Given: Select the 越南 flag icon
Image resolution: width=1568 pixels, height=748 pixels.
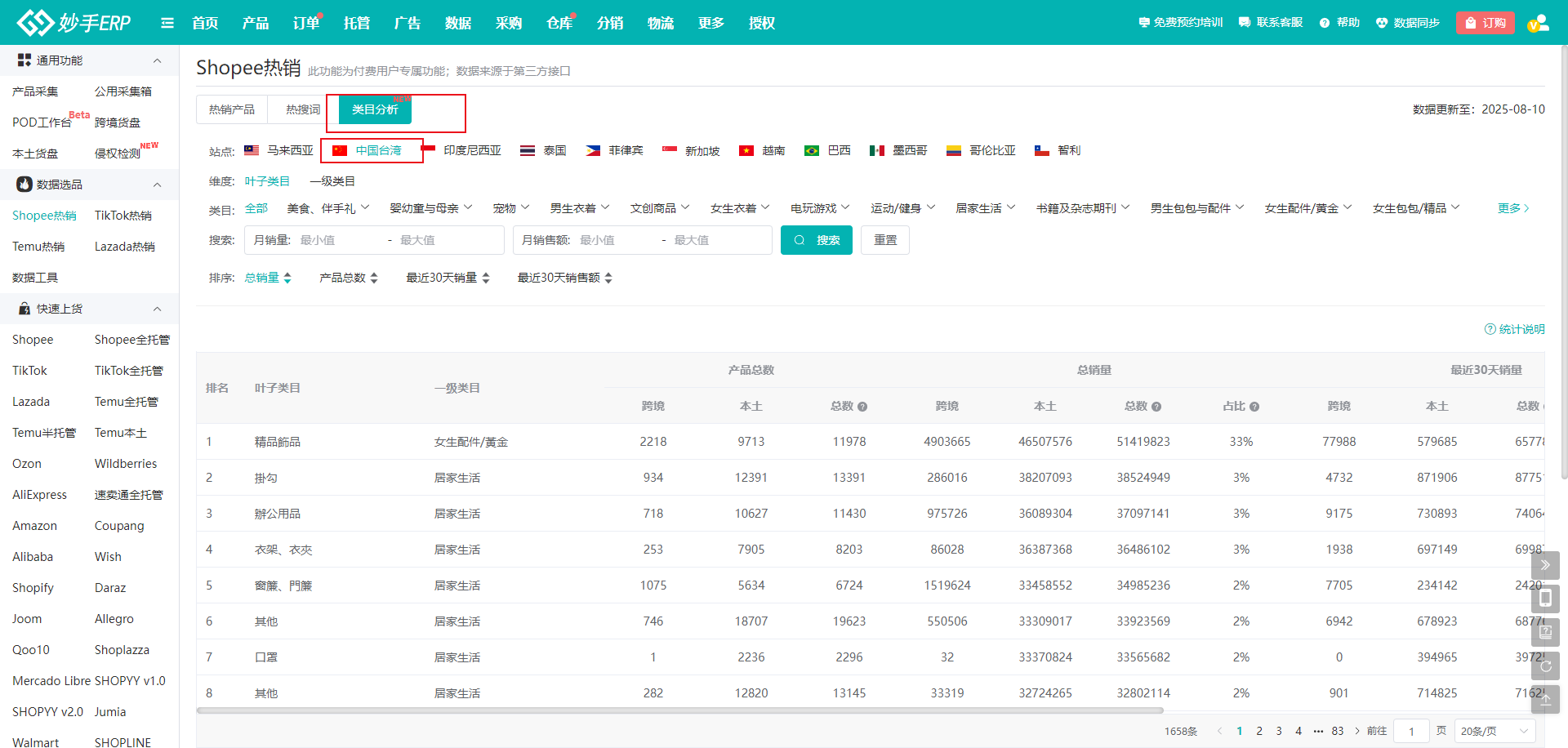Looking at the screenshot, I should point(746,150).
